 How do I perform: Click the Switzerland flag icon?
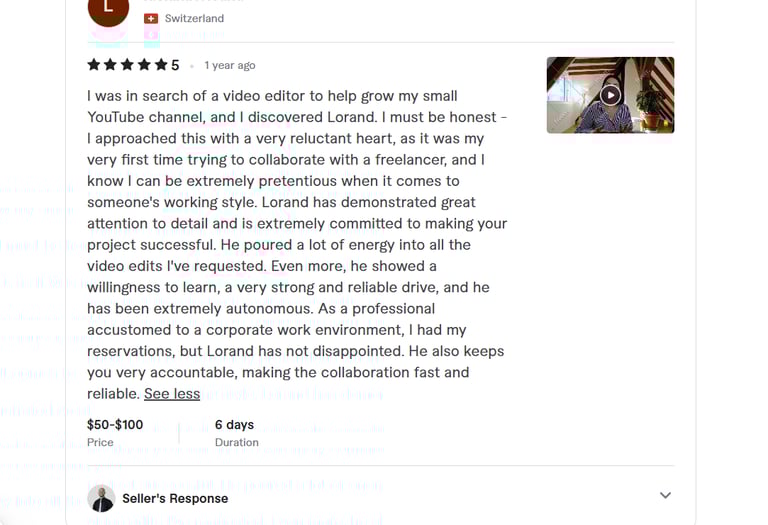(x=151, y=19)
